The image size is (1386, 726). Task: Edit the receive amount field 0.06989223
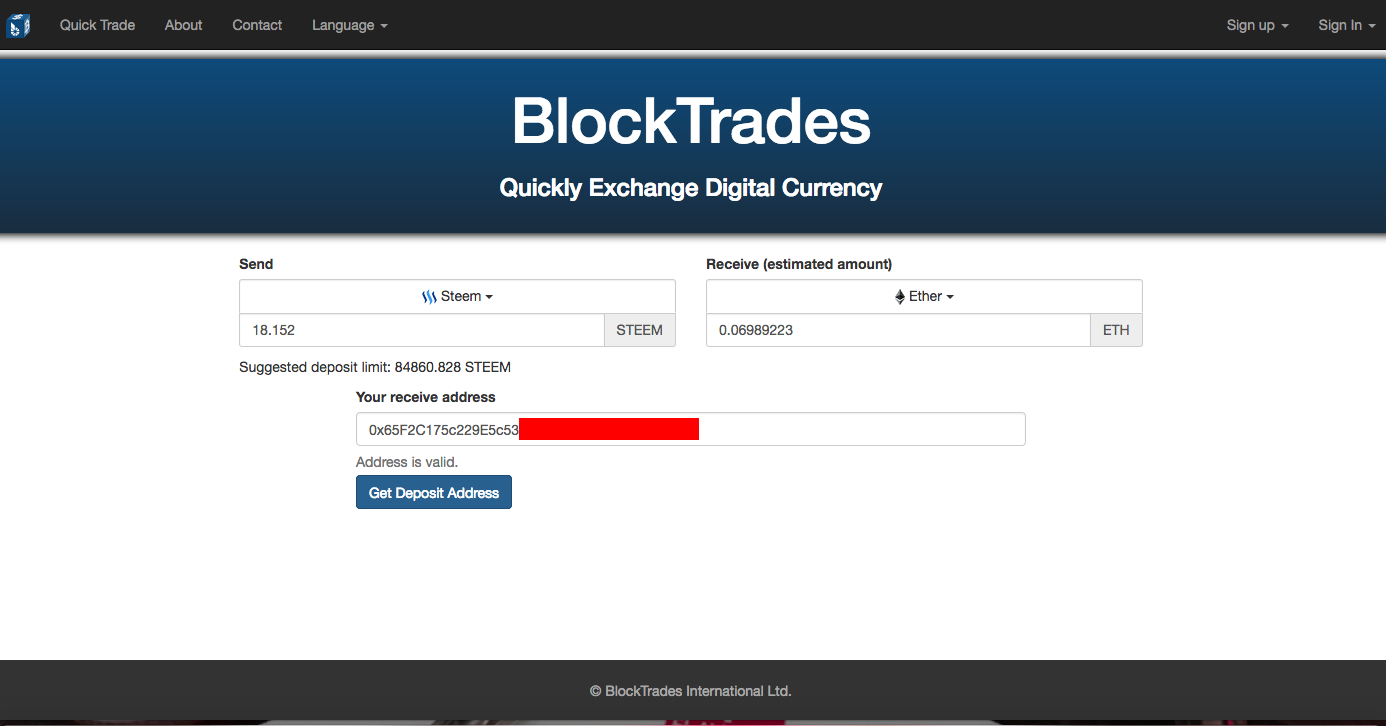pos(898,330)
